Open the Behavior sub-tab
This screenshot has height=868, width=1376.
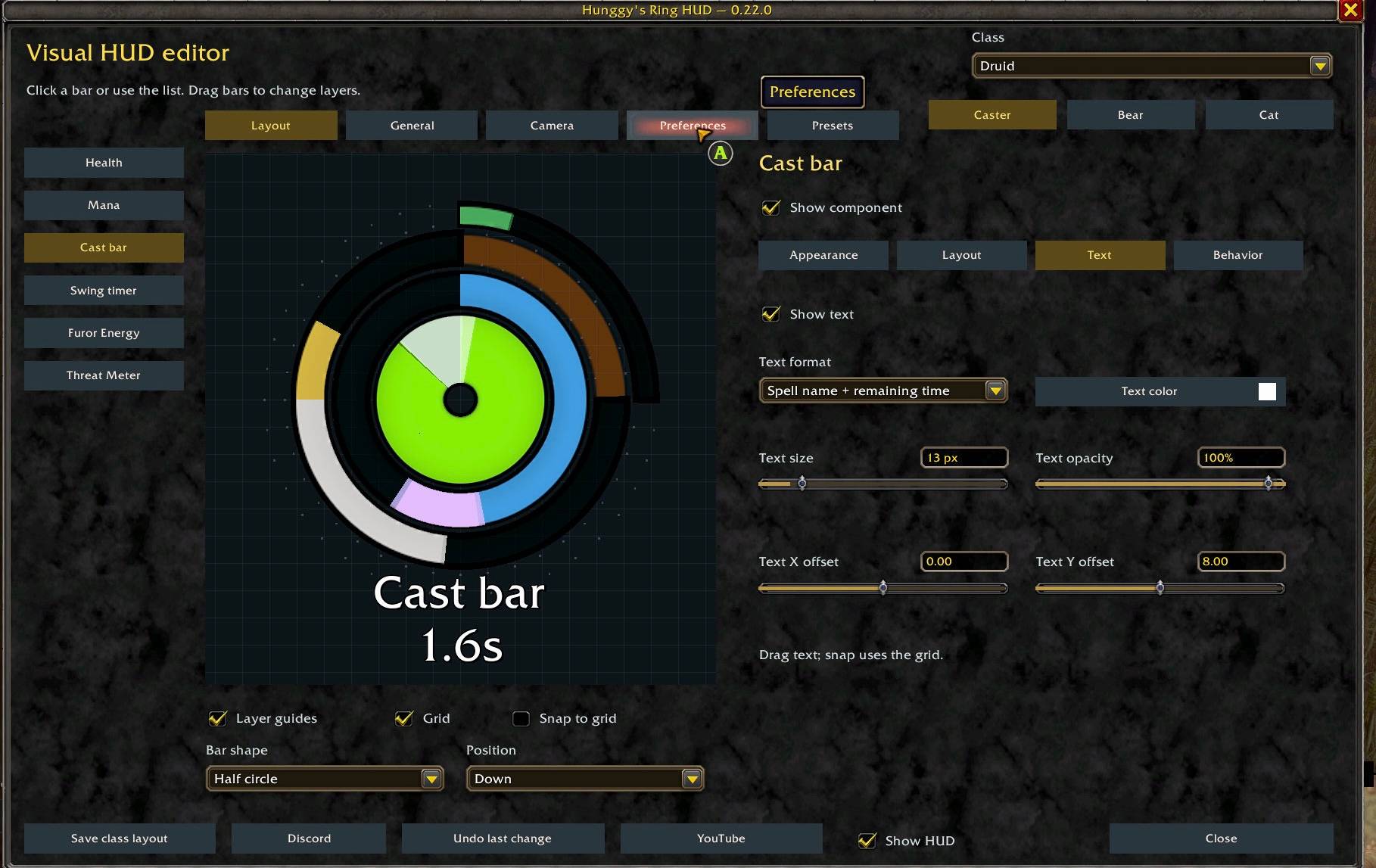pos(1238,255)
